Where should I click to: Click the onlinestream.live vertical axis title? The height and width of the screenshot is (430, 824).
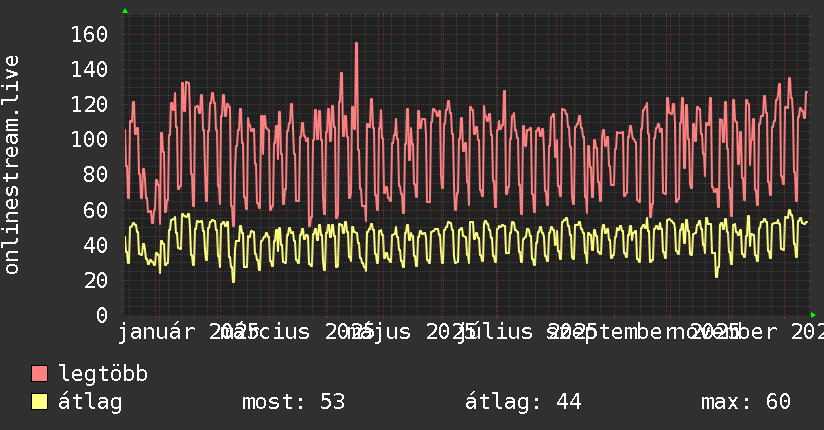tap(12, 165)
